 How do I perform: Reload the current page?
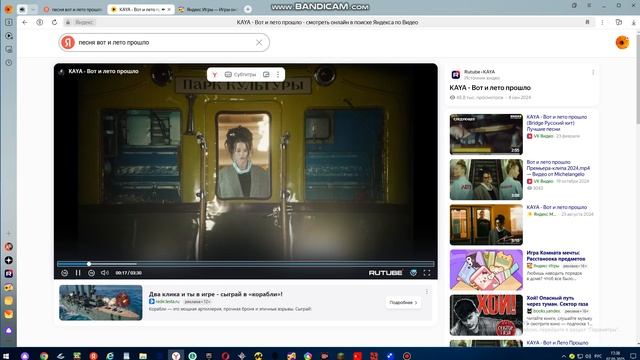[x=54, y=22]
